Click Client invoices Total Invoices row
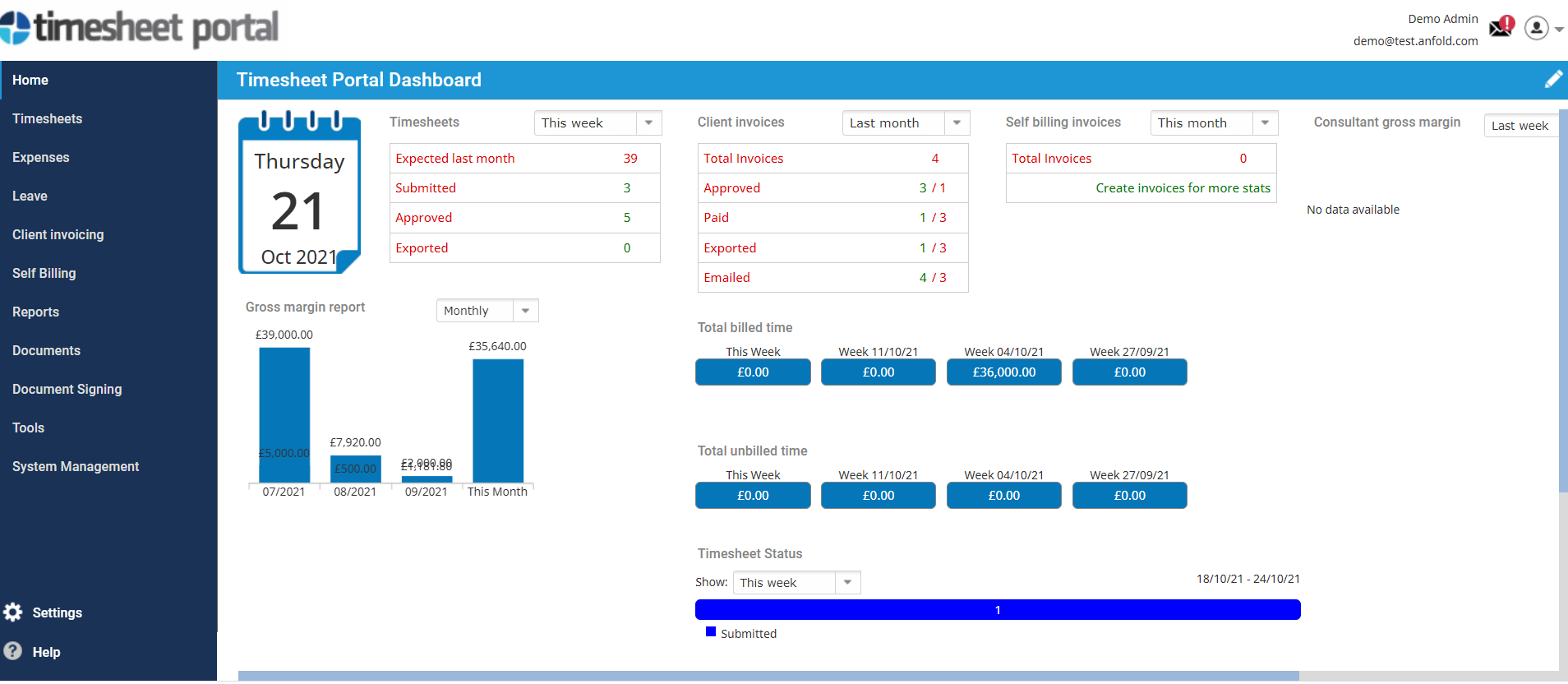 tap(833, 159)
